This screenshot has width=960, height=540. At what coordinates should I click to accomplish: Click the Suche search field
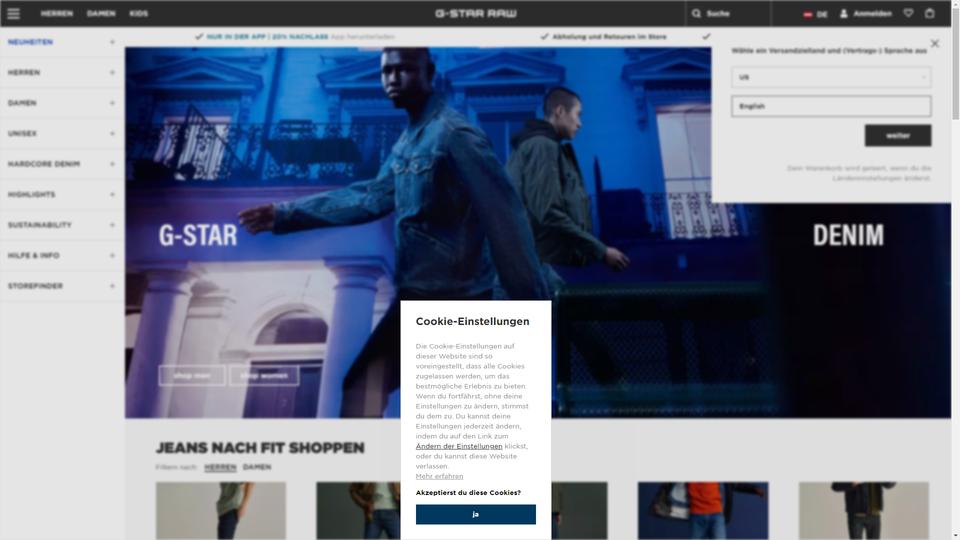tap(729, 13)
